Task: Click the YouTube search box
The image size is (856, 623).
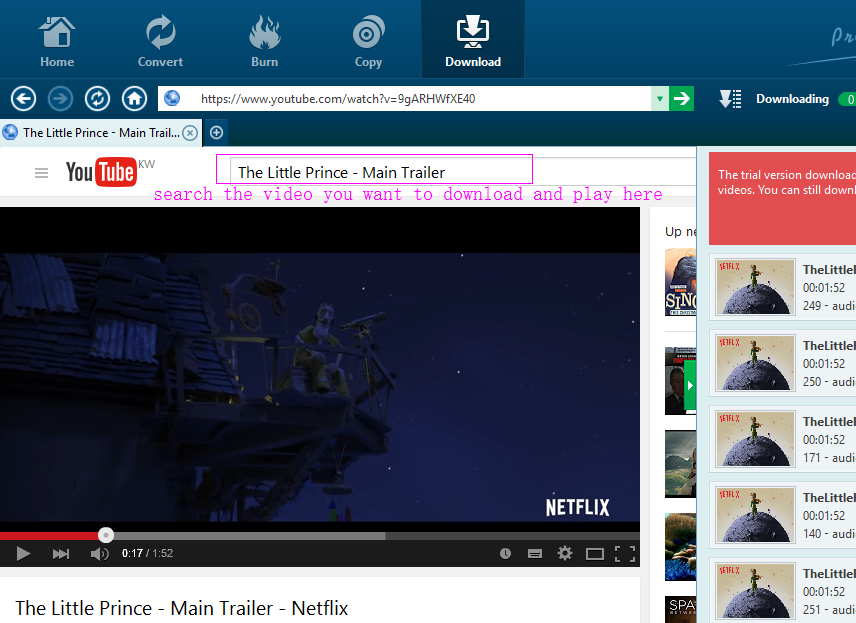Action: (x=461, y=172)
